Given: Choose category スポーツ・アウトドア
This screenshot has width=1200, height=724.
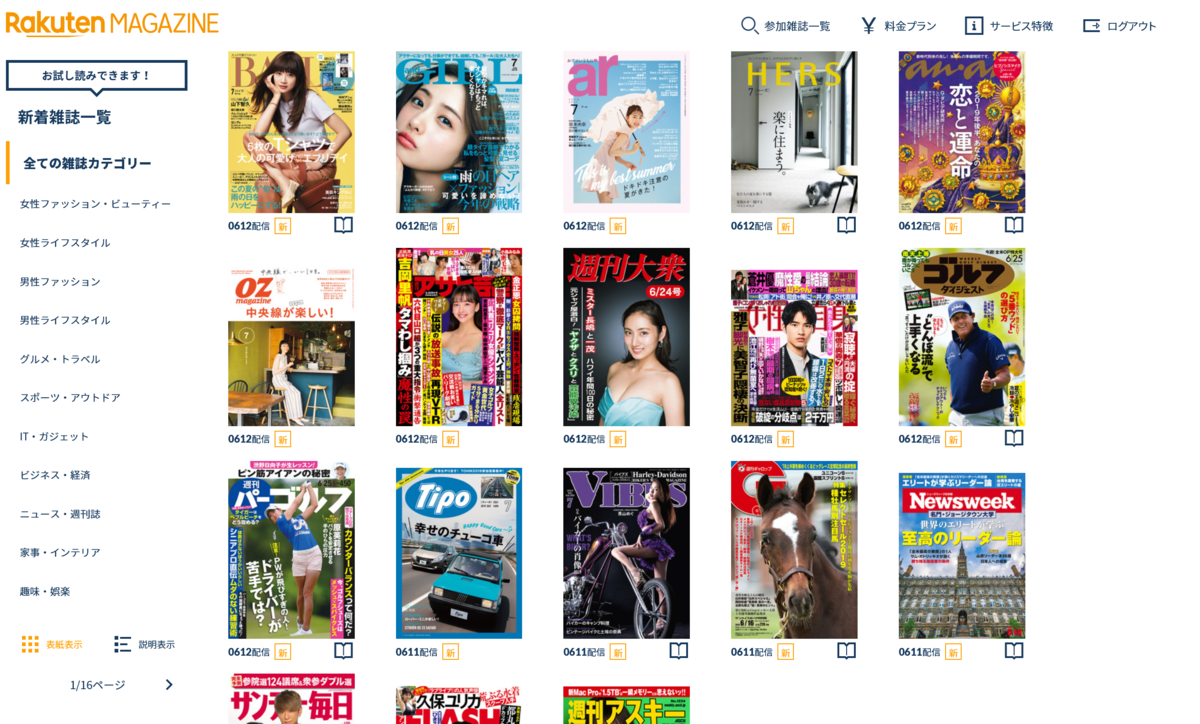Looking at the screenshot, I should [x=70, y=398].
